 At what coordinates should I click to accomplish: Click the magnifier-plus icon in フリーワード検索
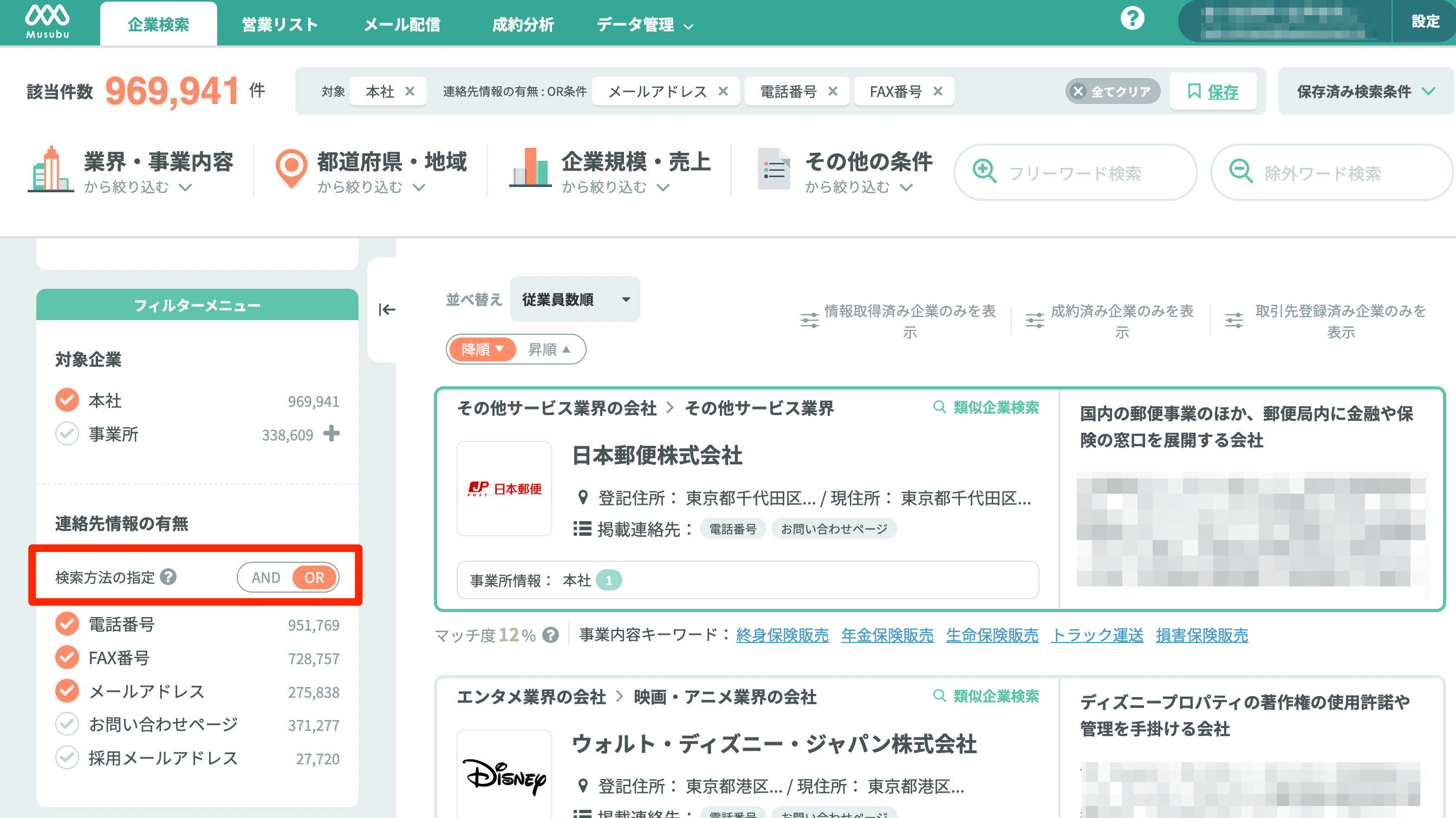[x=984, y=170]
